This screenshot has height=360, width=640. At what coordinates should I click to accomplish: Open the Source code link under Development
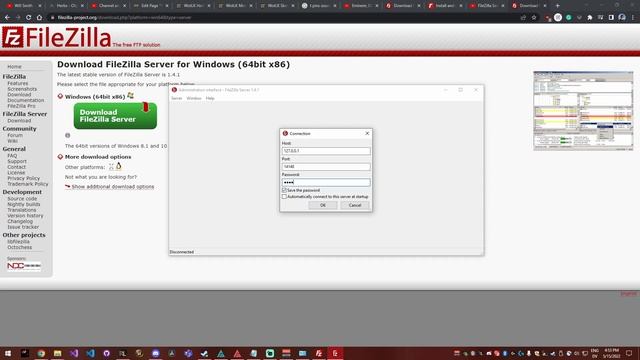click(x=22, y=199)
